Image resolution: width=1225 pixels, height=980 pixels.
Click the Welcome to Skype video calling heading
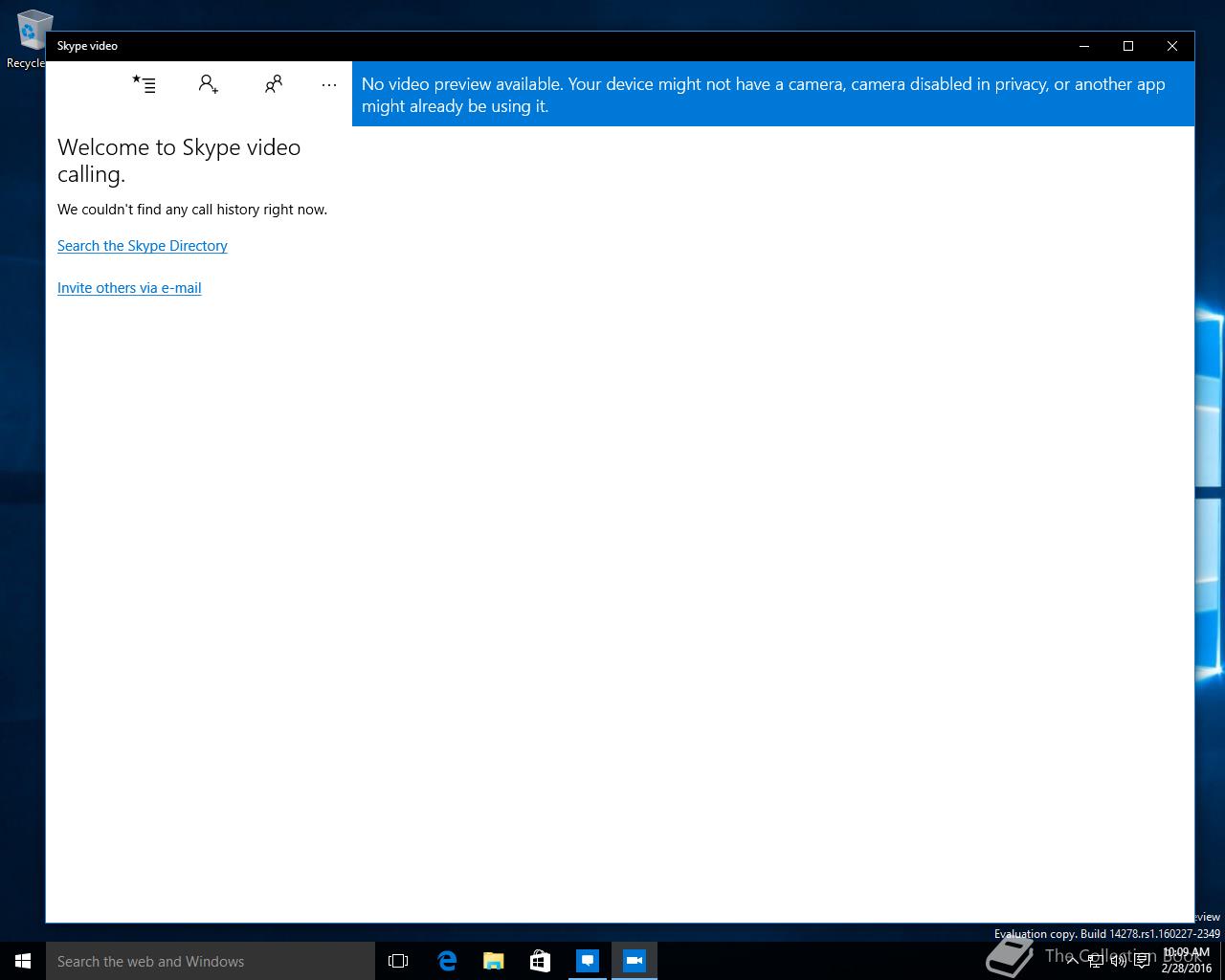tap(179, 161)
